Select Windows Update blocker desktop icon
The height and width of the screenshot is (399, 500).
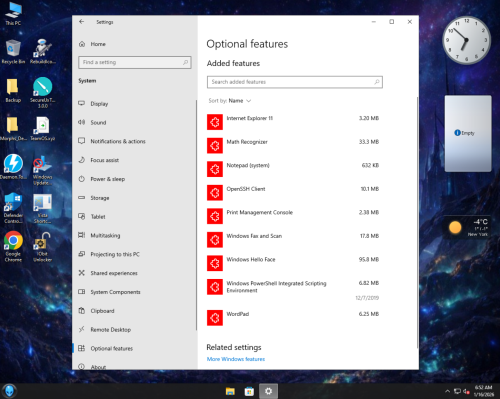pos(42,170)
